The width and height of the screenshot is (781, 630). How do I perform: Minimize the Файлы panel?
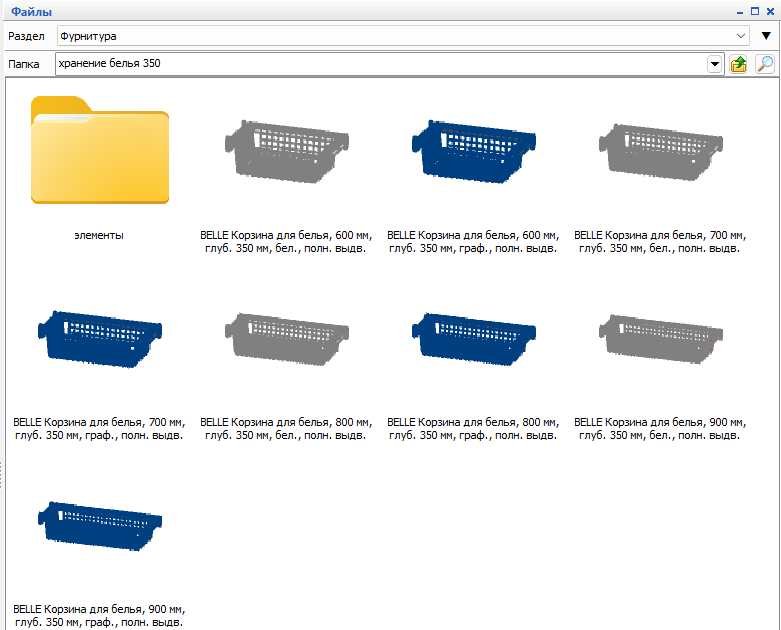point(740,12)
